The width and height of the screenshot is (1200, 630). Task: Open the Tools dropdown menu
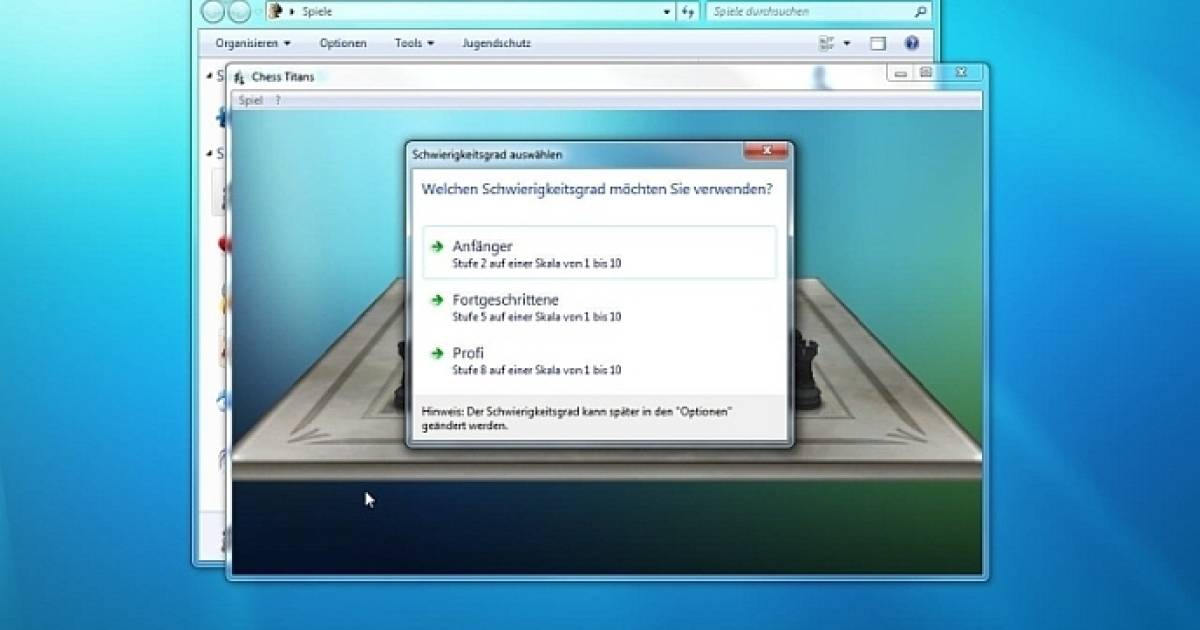point(412,43)
